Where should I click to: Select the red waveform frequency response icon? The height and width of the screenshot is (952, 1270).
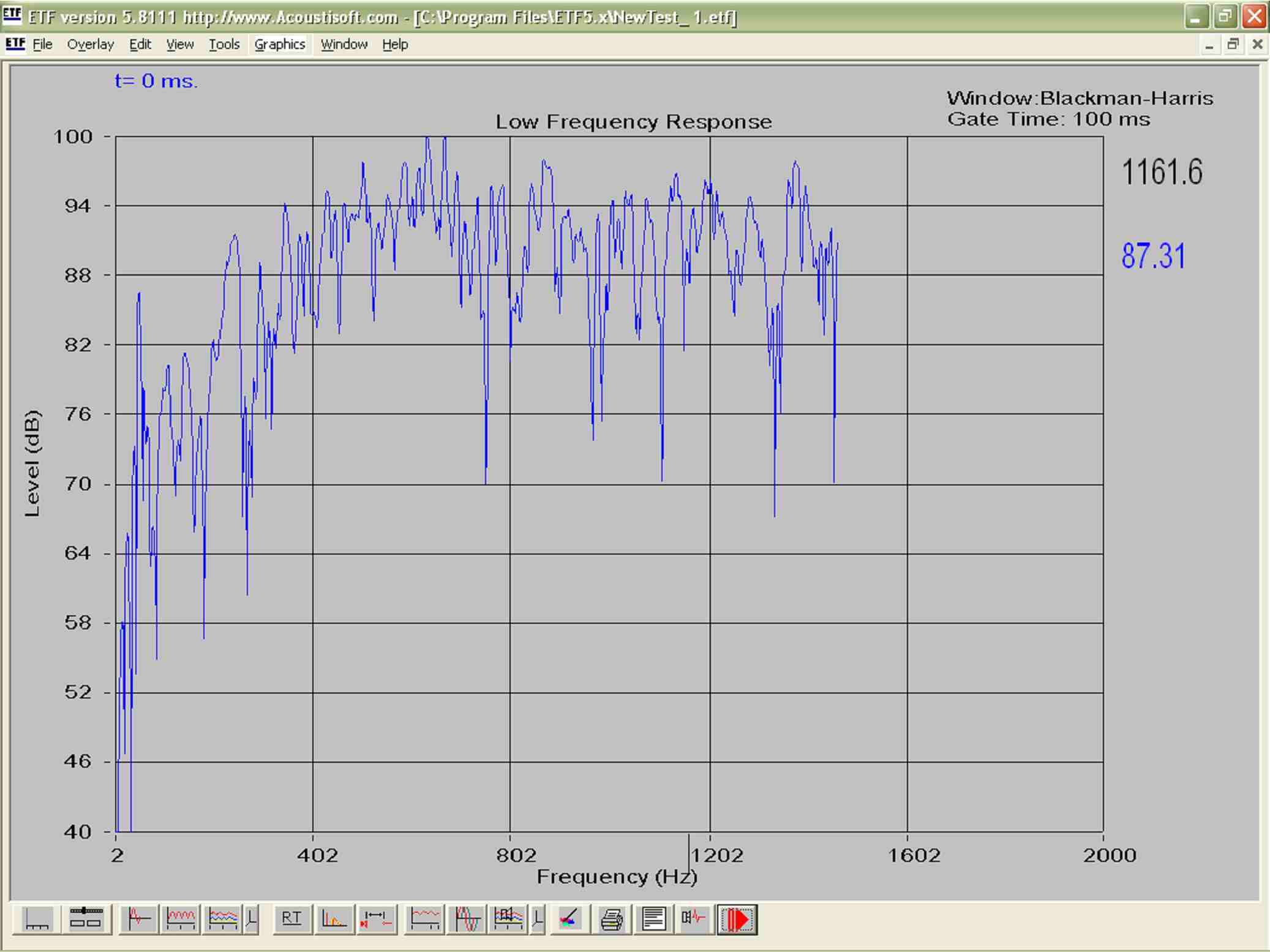(181, 920)
